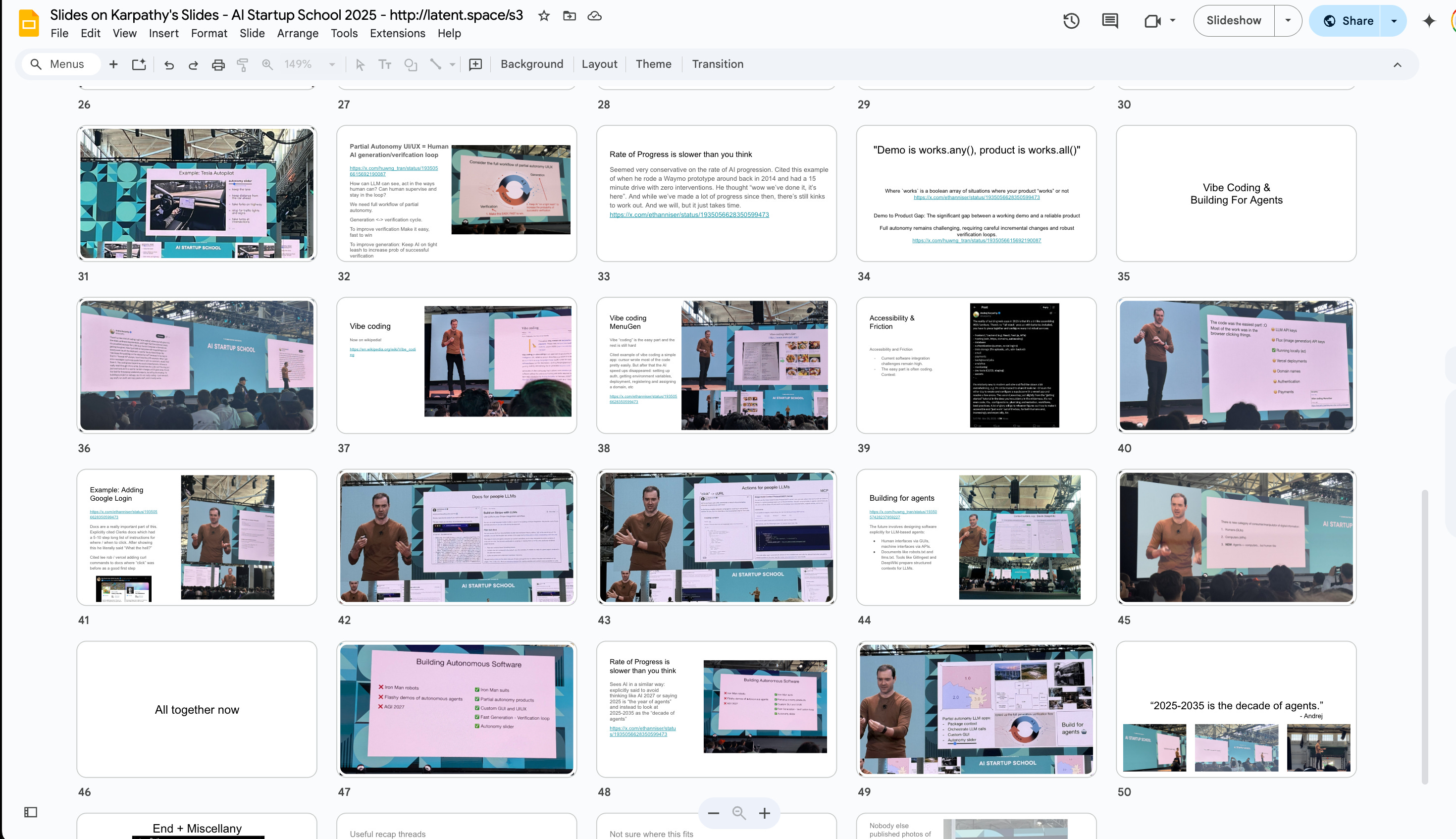Open the new slide layout dropdown

tap(139, 64)
